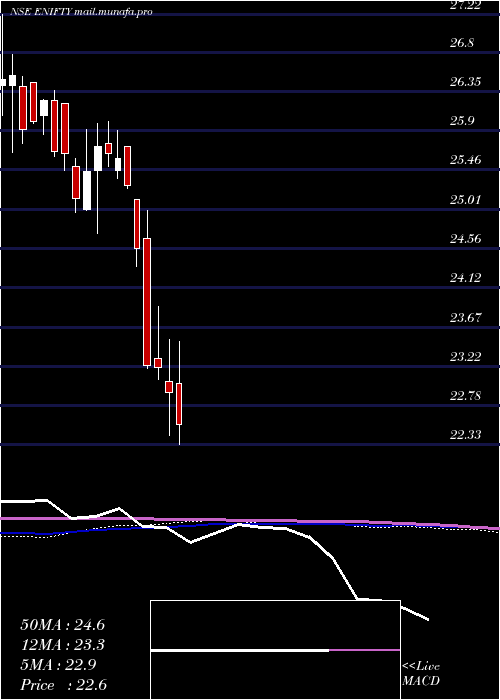
Task: Select the 25.46 price axis label
Action: click(x=466, y=160)
